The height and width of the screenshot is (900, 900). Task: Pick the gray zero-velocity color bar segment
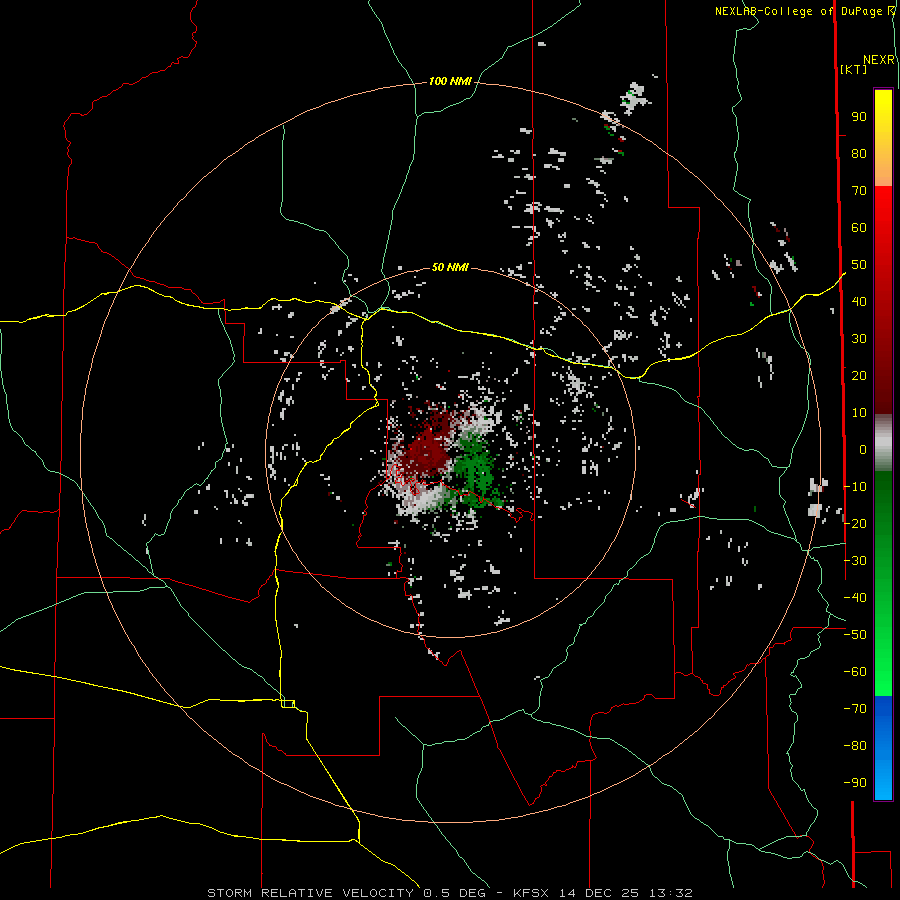883,443
